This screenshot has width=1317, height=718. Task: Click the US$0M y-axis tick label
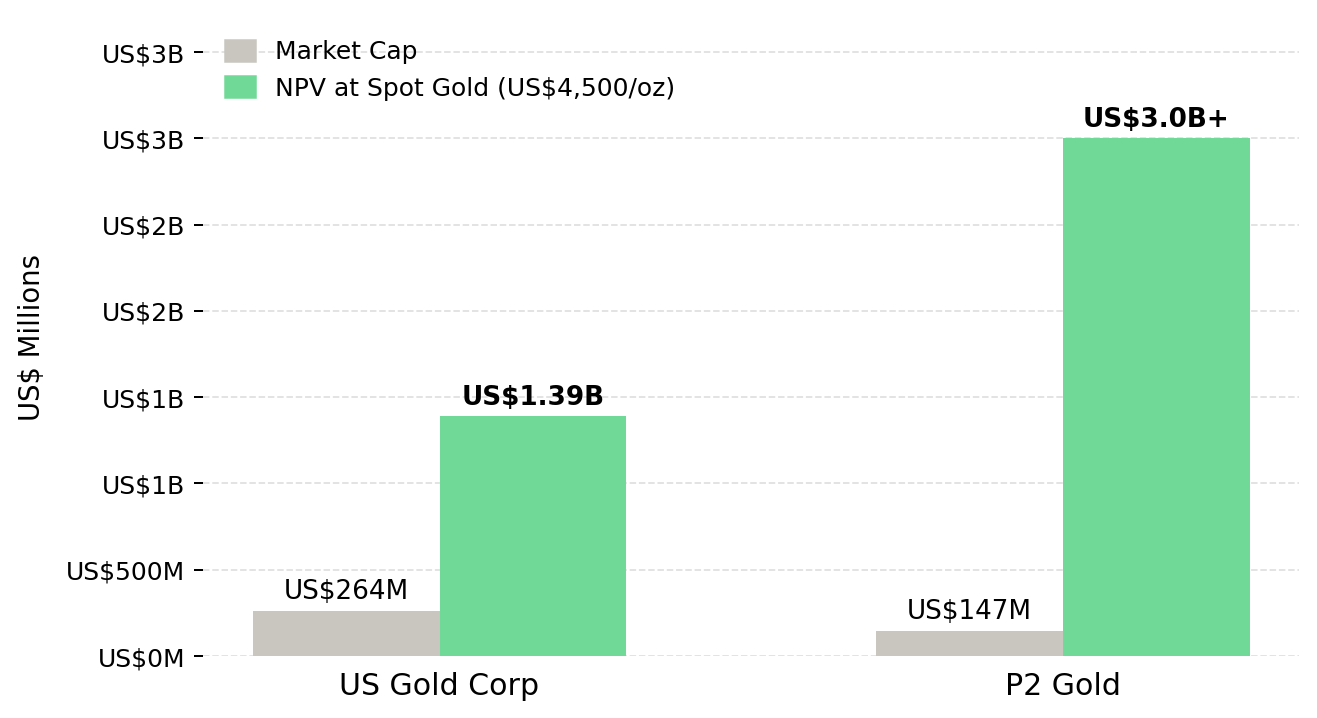[141, 658]
